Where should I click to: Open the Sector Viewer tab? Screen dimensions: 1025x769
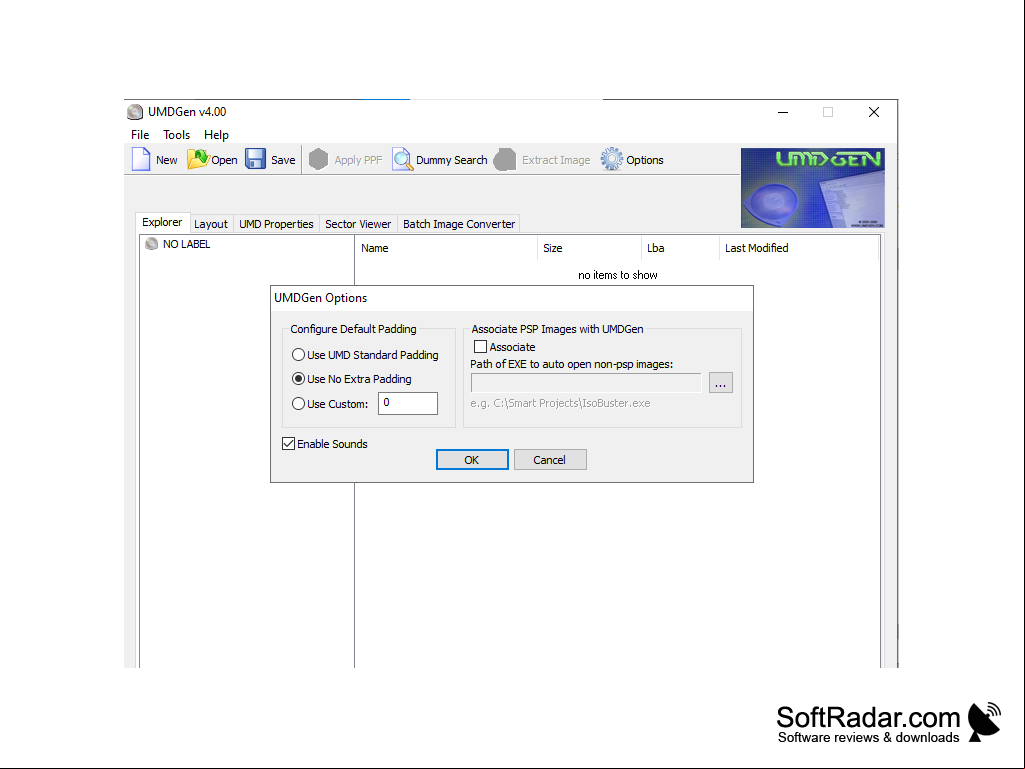click(358, 224)
